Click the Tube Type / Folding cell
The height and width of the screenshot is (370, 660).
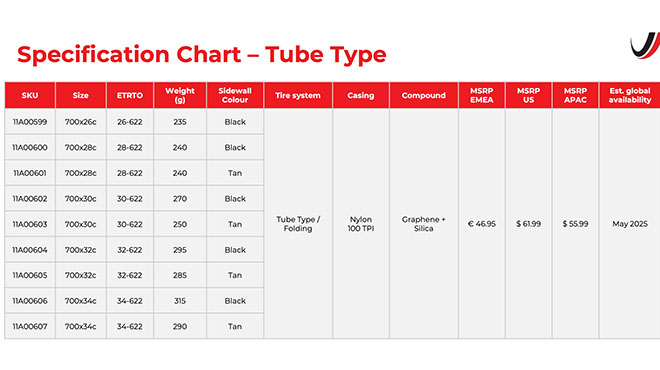[x=298, y=224]
